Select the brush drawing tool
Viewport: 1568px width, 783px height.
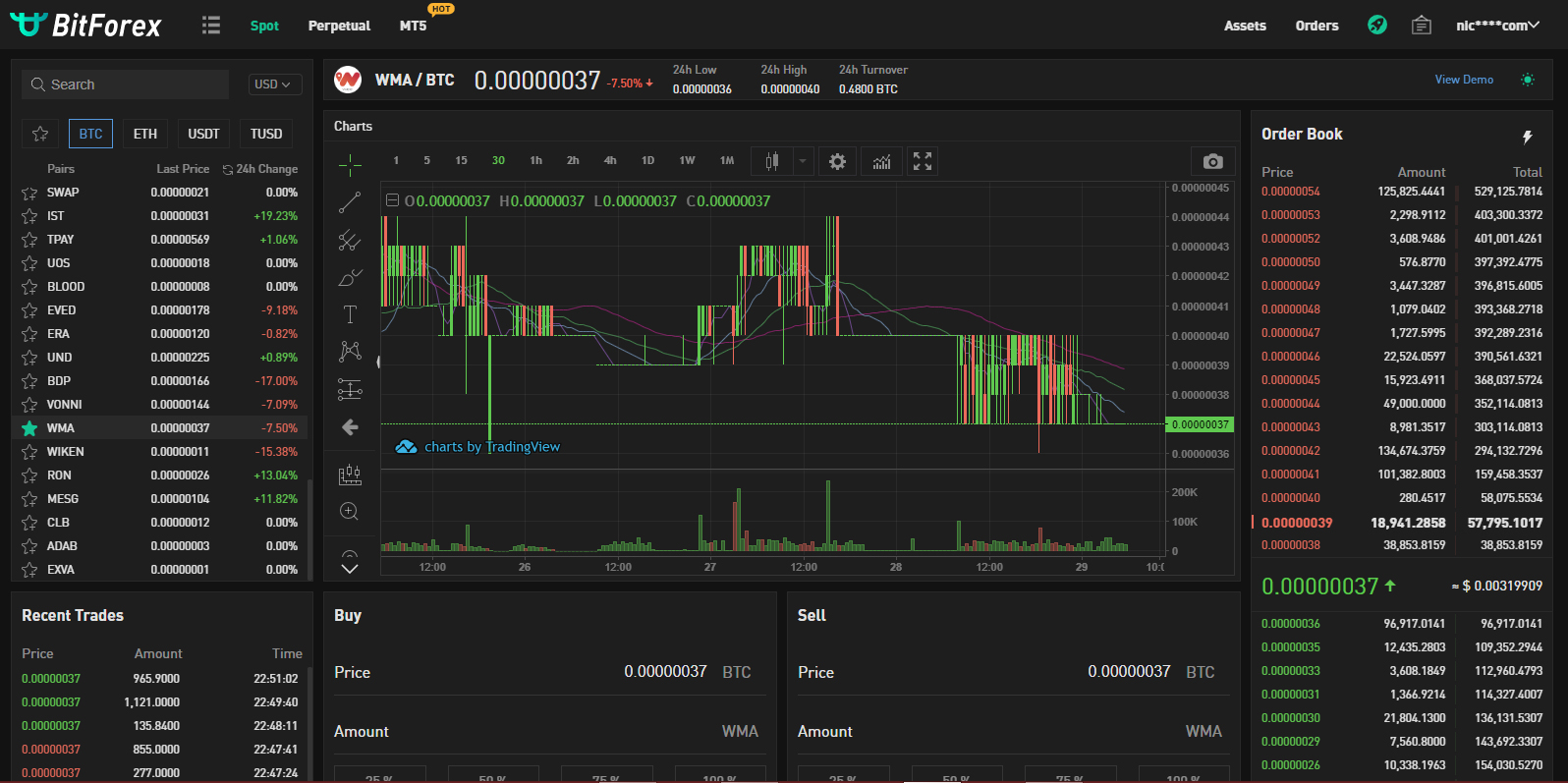click(x=350, y=278)
